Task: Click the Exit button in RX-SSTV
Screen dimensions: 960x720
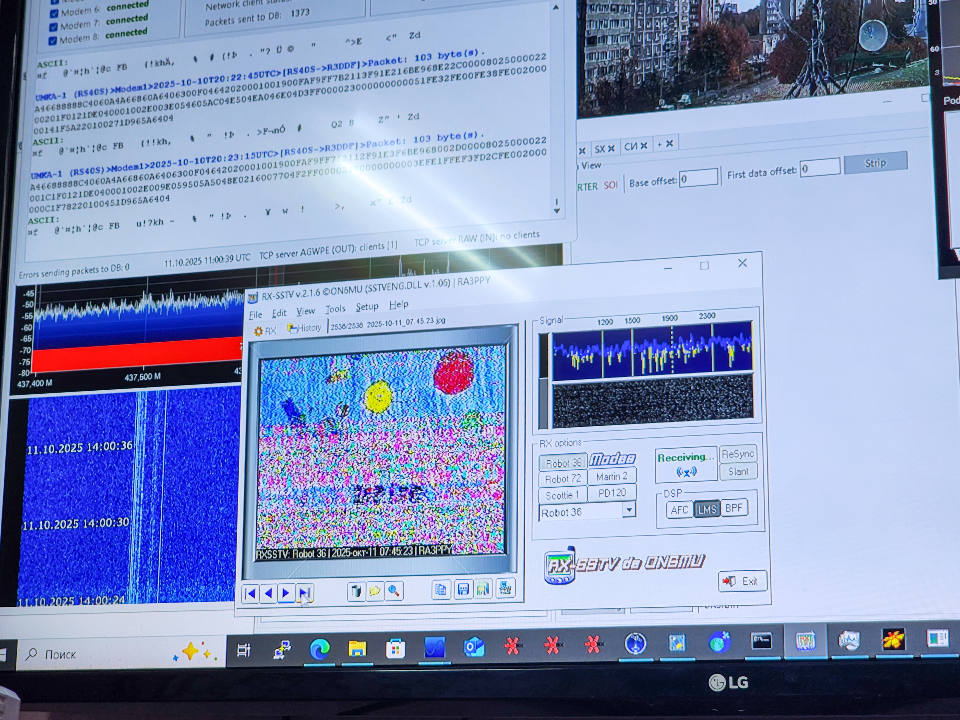Action: click(x=743, y=581)
